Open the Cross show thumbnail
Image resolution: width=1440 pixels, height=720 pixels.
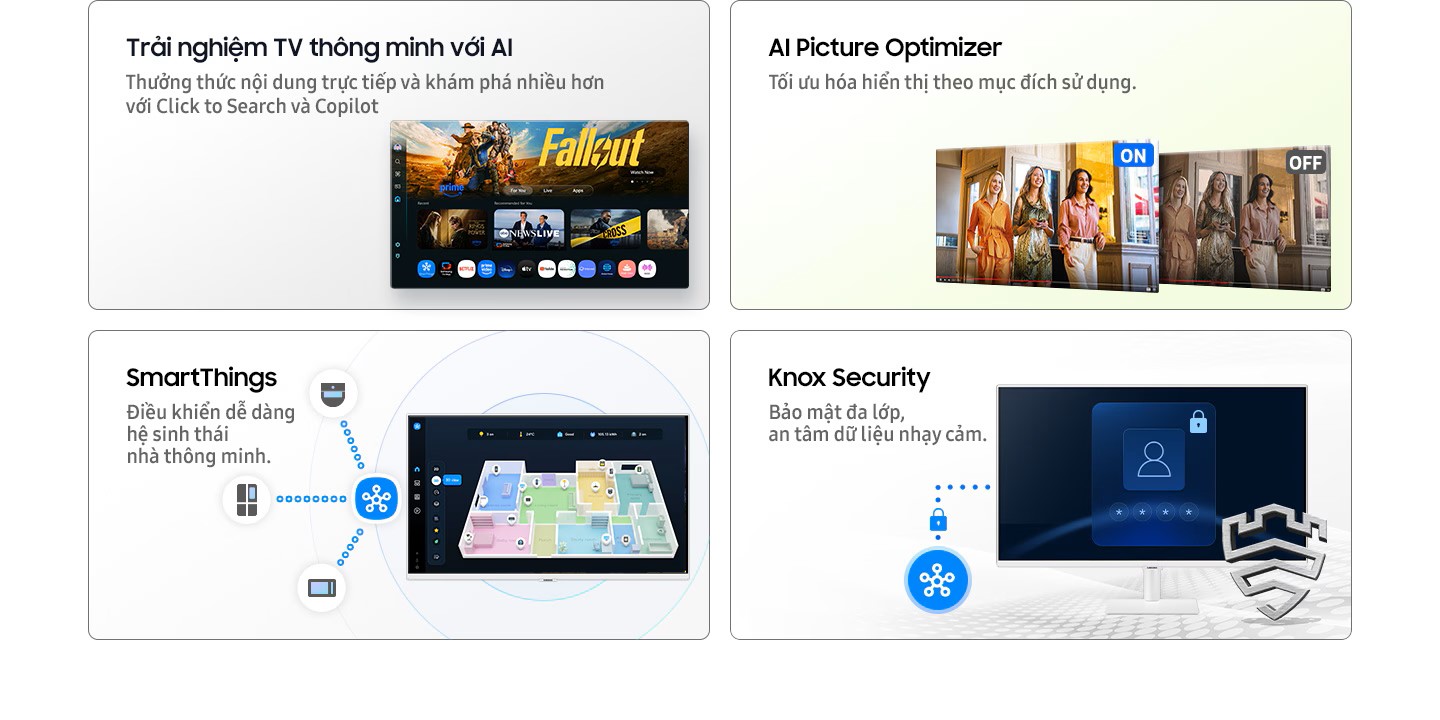[605, 229]
